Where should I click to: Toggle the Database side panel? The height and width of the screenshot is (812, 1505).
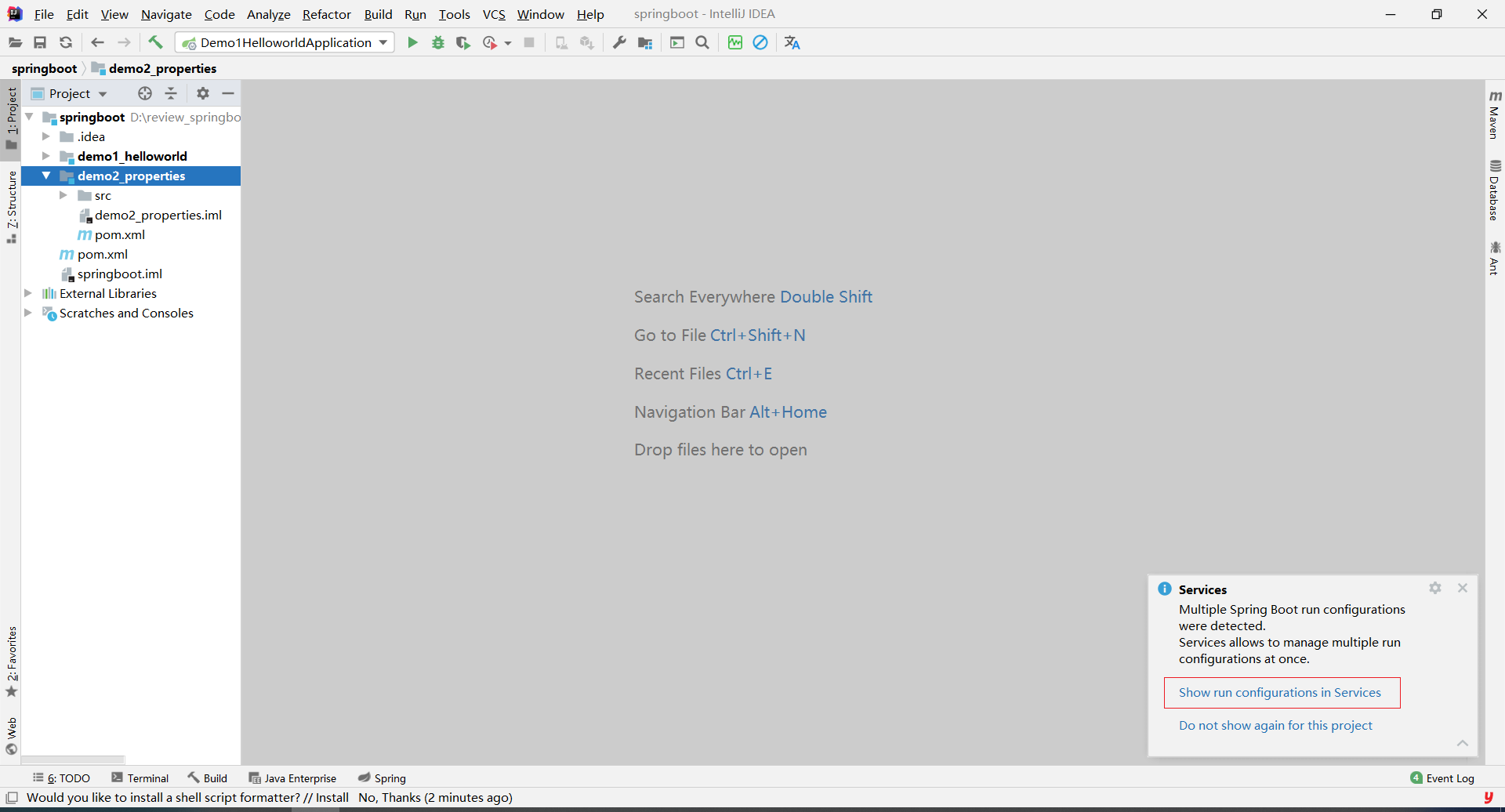pos(1494,190)
